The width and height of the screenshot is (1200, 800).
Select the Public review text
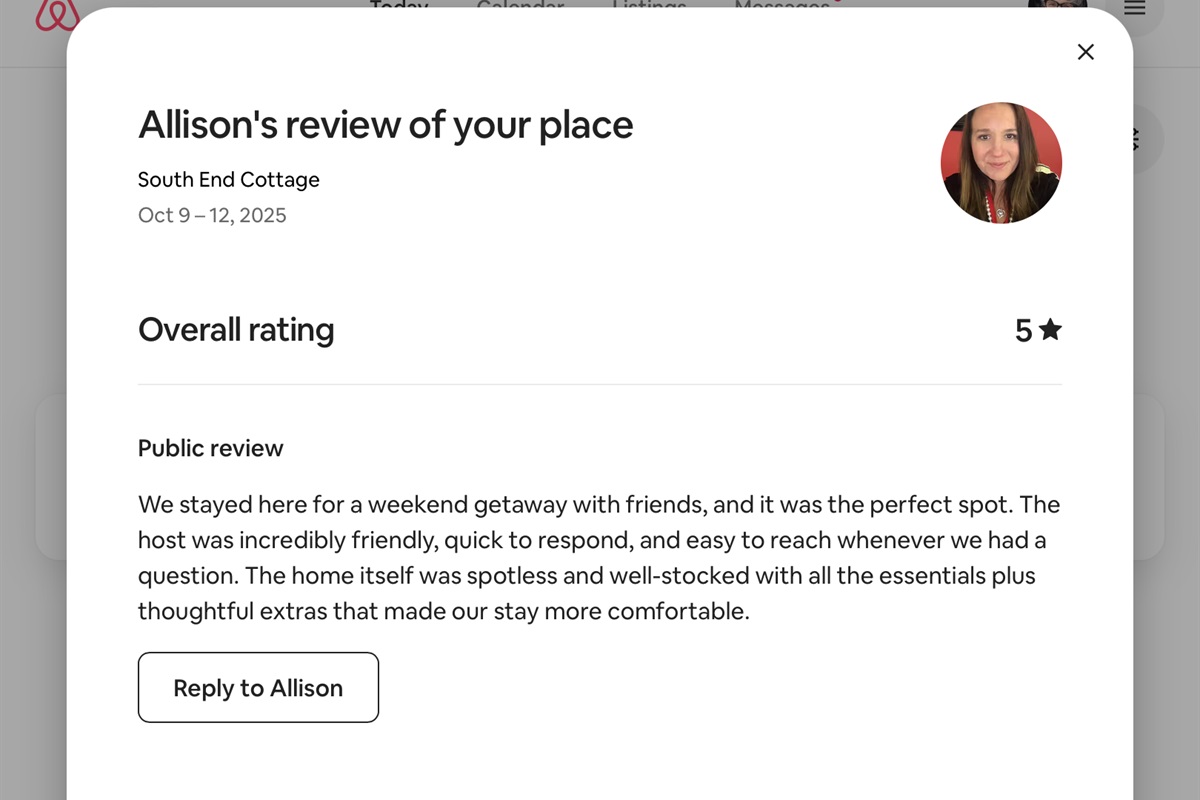coord(598,557)
